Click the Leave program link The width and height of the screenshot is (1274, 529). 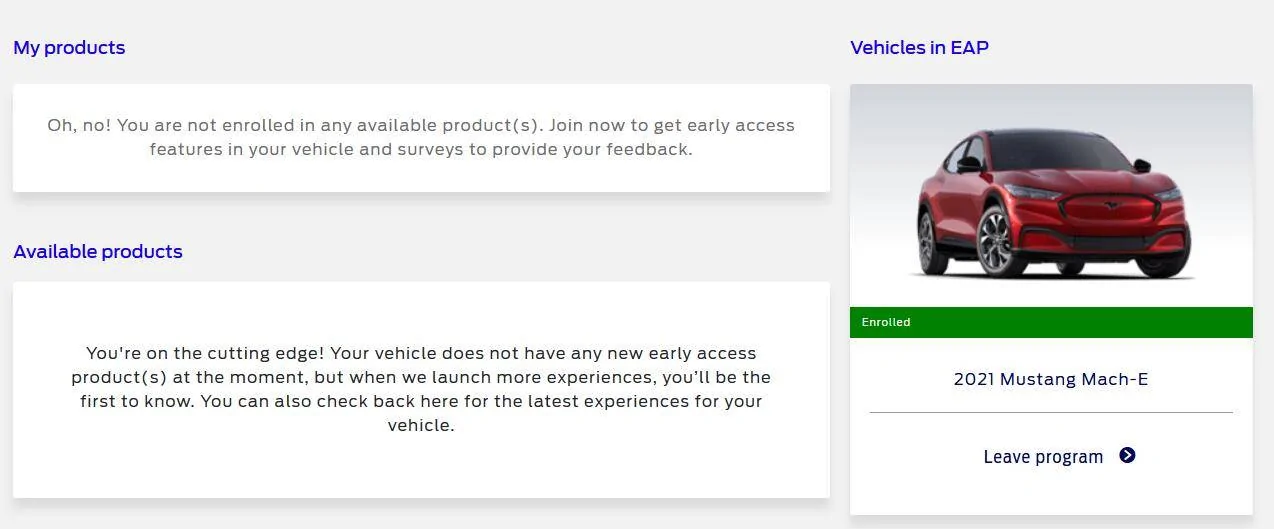(x=1043, y=457)
